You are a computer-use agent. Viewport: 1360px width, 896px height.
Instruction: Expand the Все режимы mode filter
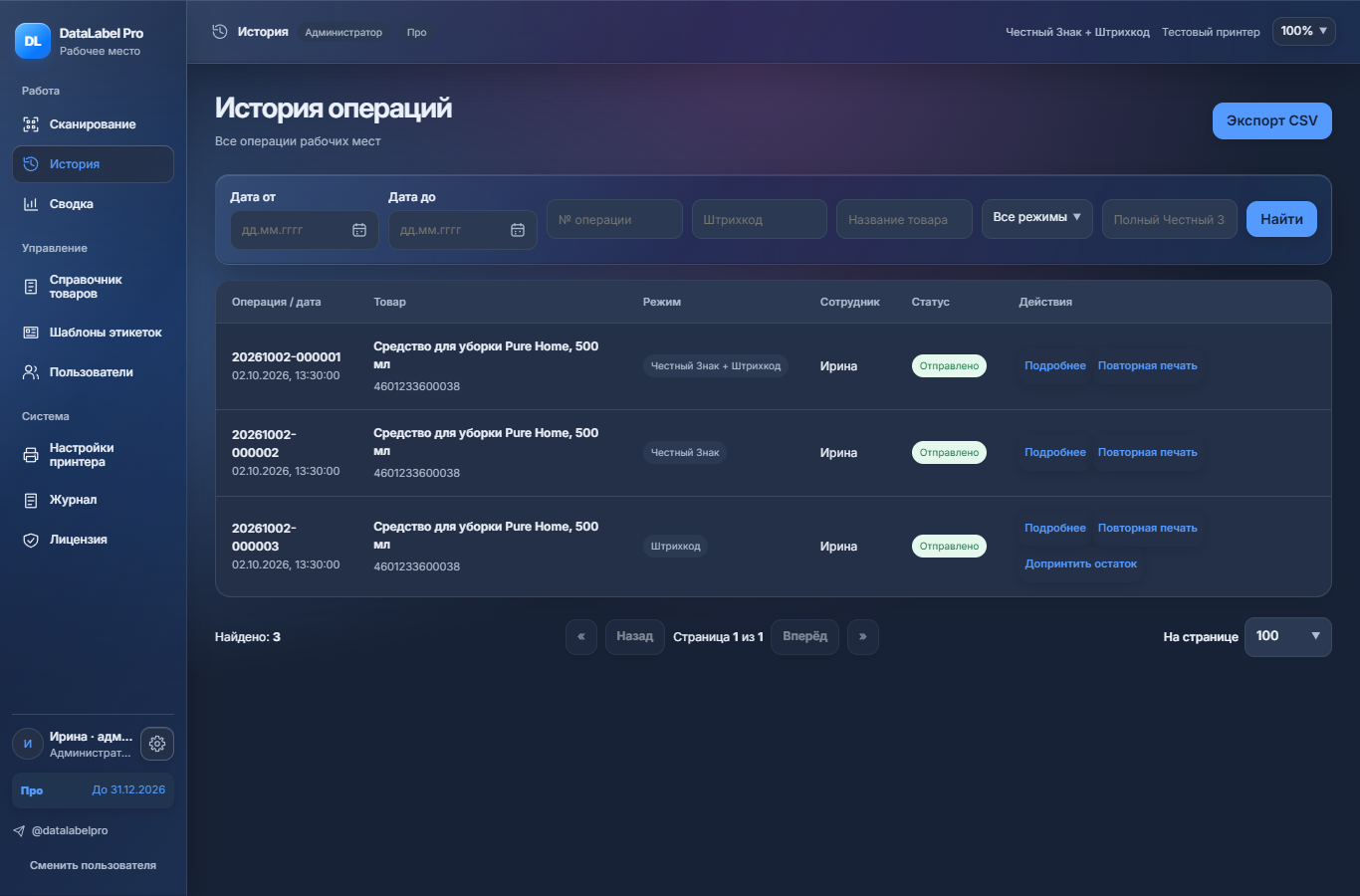pyautogui.click(x=1037, y=218)
